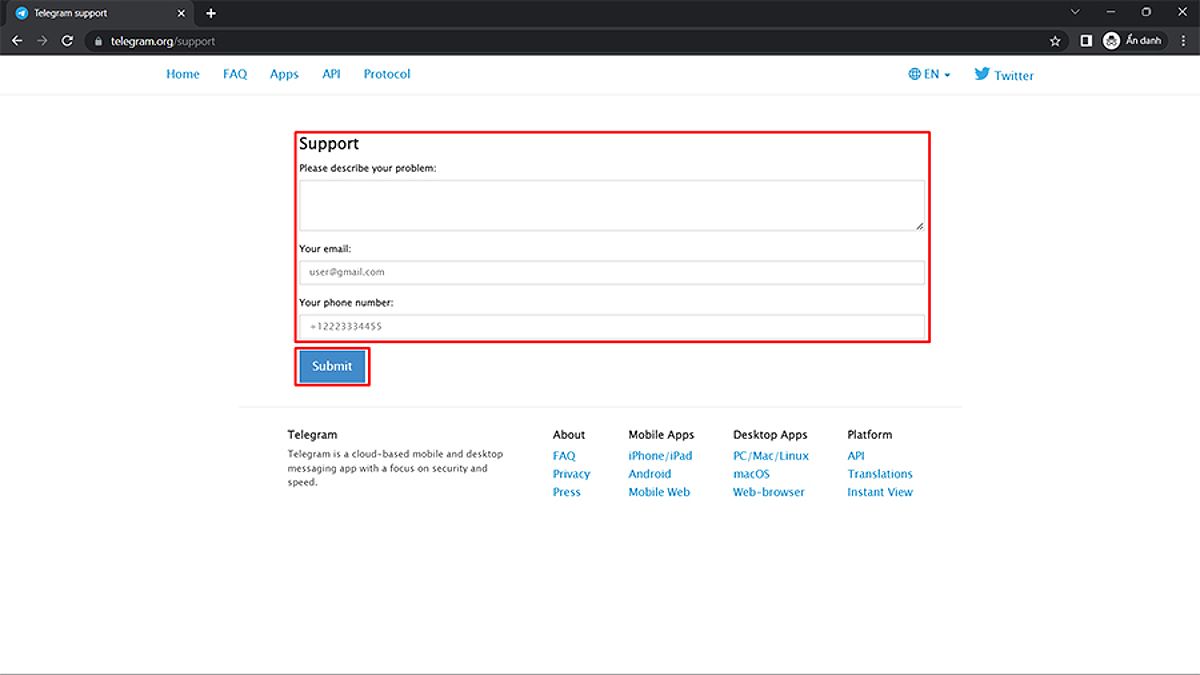
Task: Open the Instant View link
Action: tap(880, 492)
